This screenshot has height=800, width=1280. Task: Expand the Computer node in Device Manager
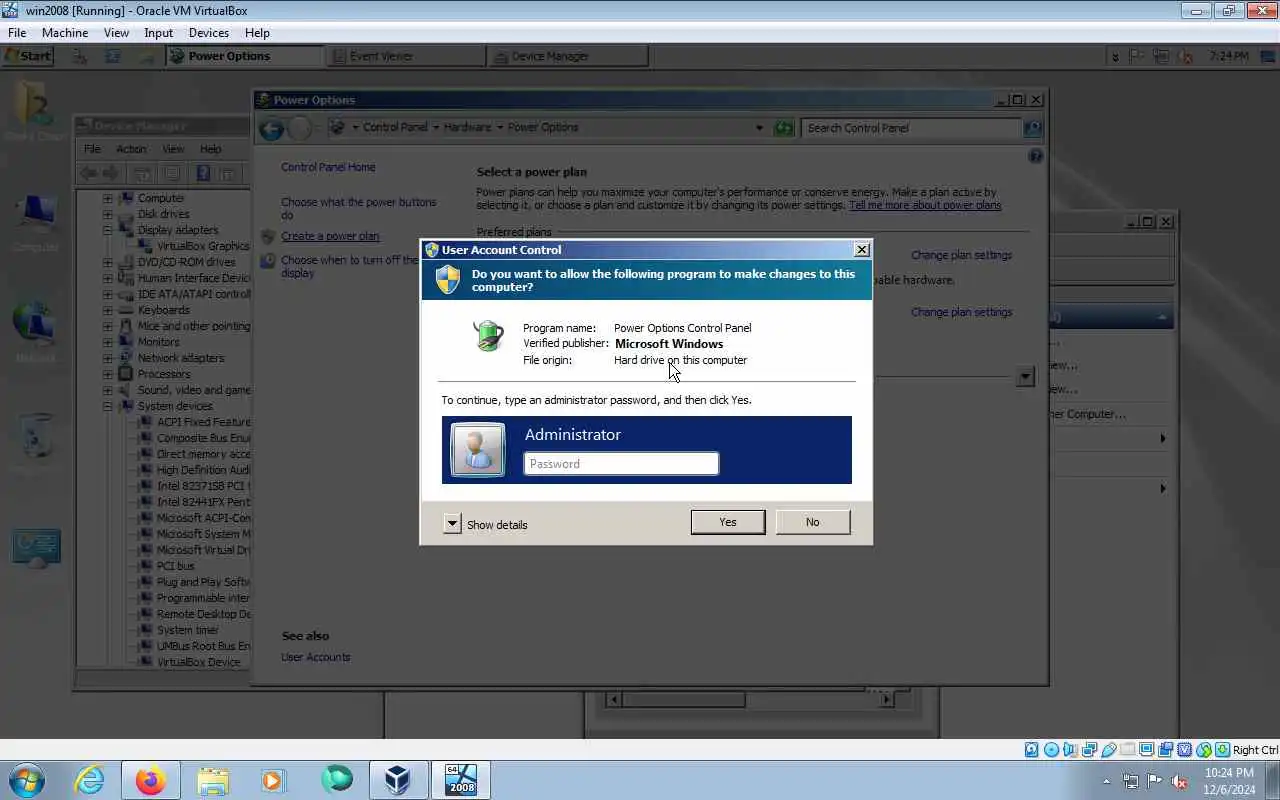pyautogui.click(x=108, y=198)
